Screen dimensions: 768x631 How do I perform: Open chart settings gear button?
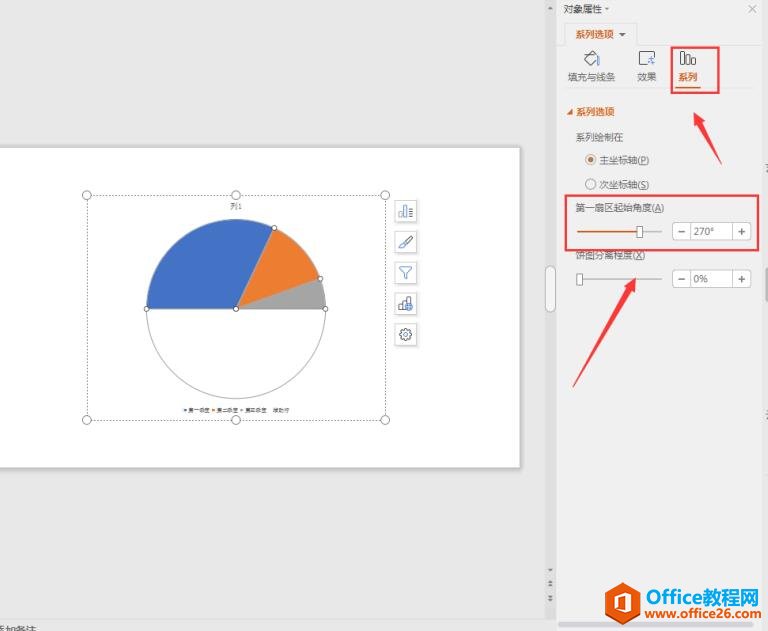click(406, 335)
